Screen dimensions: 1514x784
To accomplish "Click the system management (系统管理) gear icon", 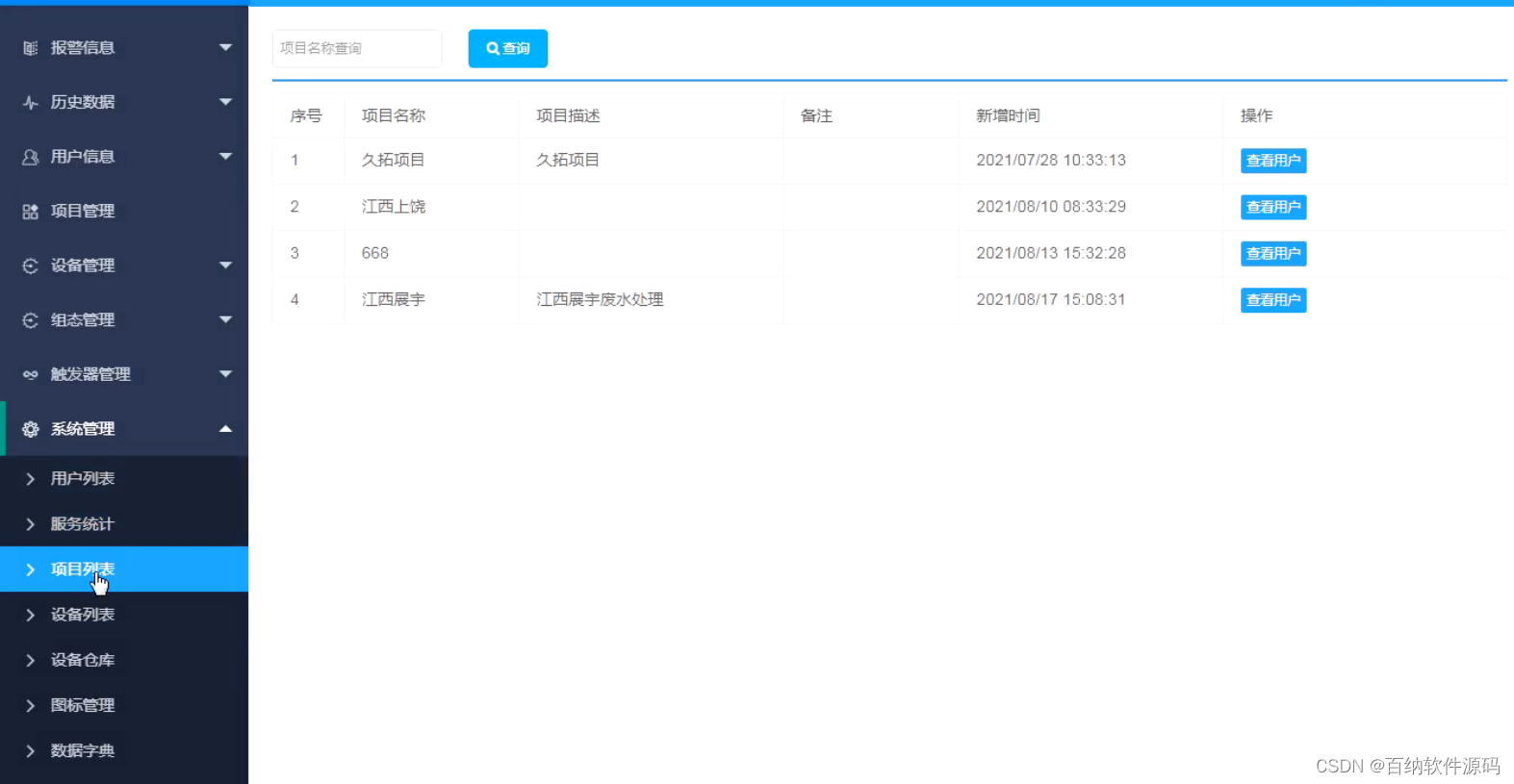I will pos(31,429).
